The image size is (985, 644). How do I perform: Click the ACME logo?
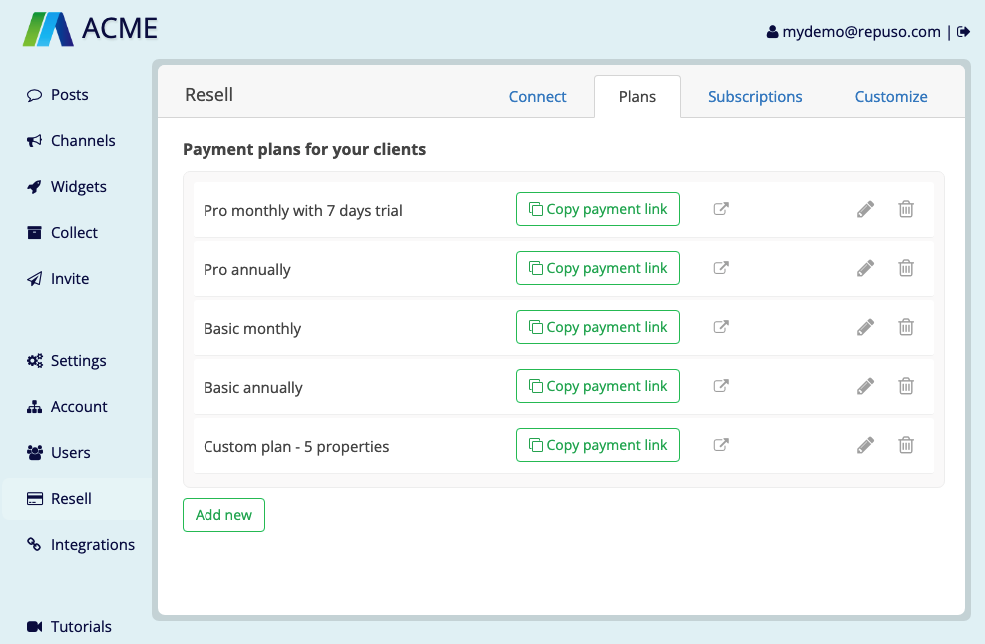click(90, 29)
